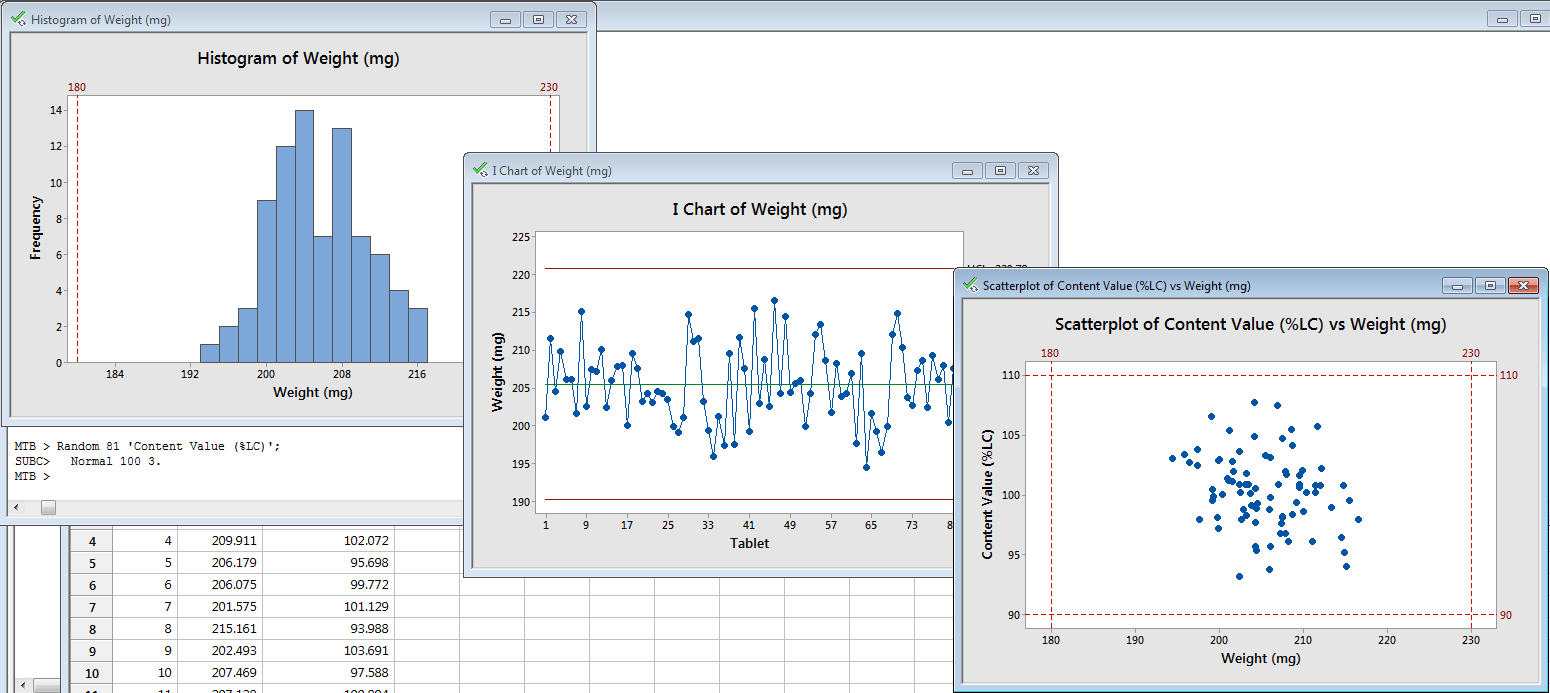The height and width of the screenshot is (693, 1550).
Task: Select the green center line in I Chart
Action: point(750,385)
